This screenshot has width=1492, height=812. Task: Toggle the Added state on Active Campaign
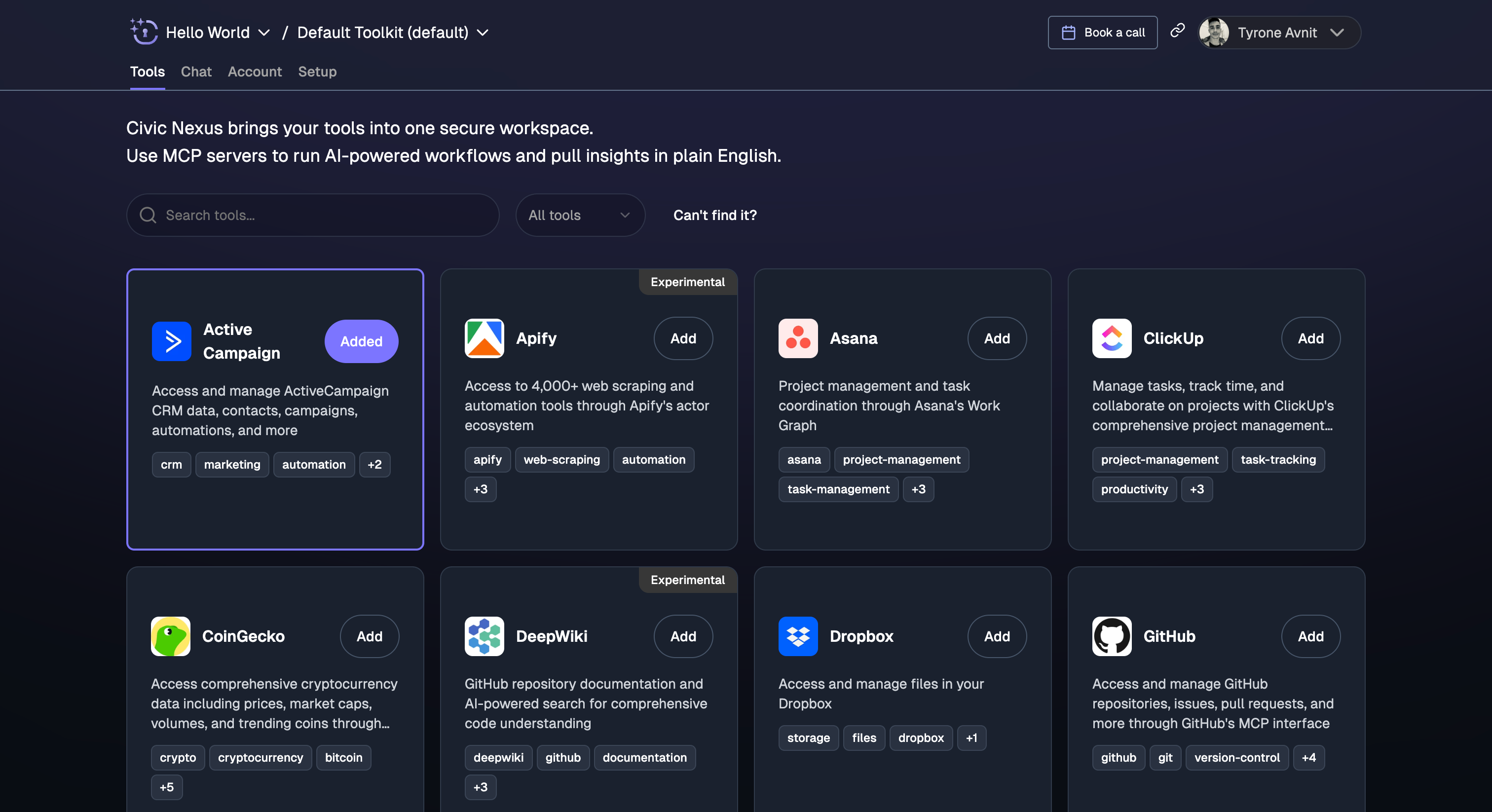(x=361, y=341)
